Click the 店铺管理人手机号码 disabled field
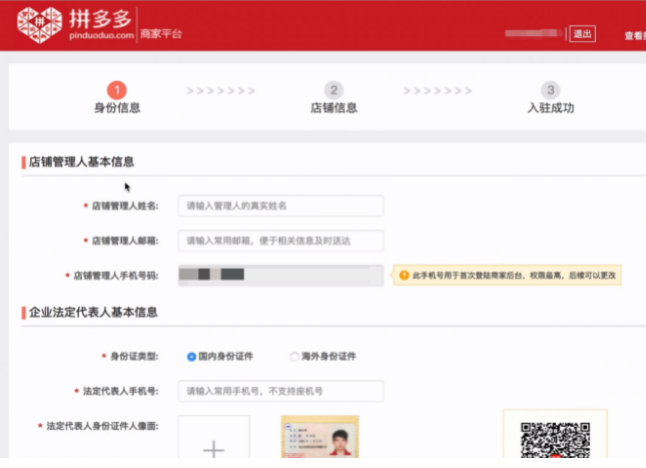Image resolution: width=646 pixels, height=468 pixels. point(281,275)
